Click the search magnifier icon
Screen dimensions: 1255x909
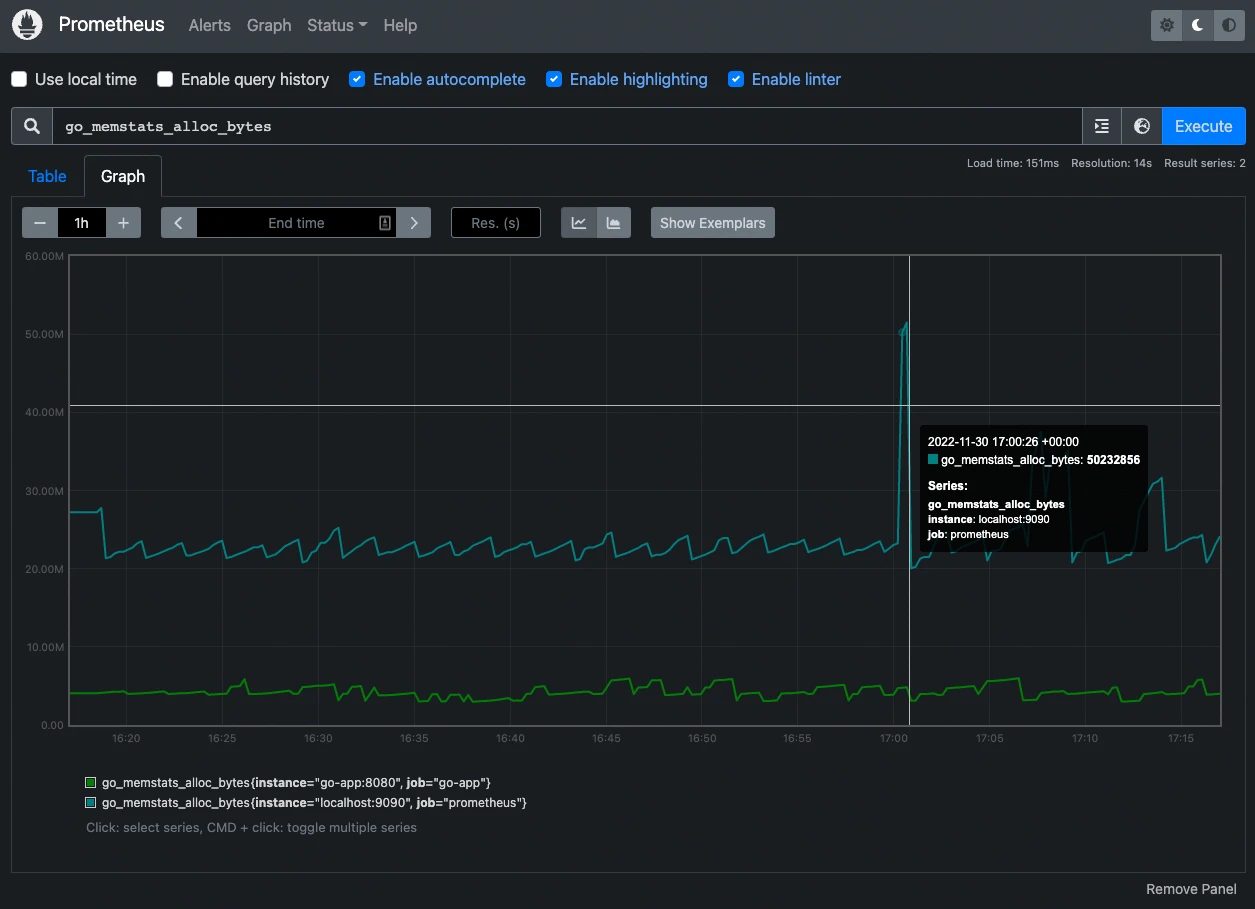point(32,127)
